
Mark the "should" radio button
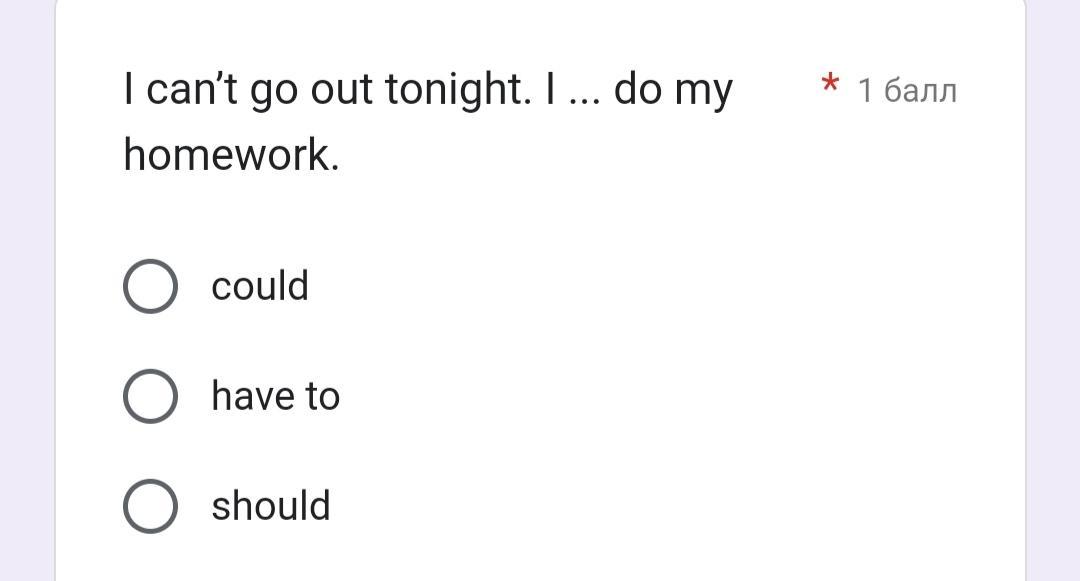click(x=150, y=506)
